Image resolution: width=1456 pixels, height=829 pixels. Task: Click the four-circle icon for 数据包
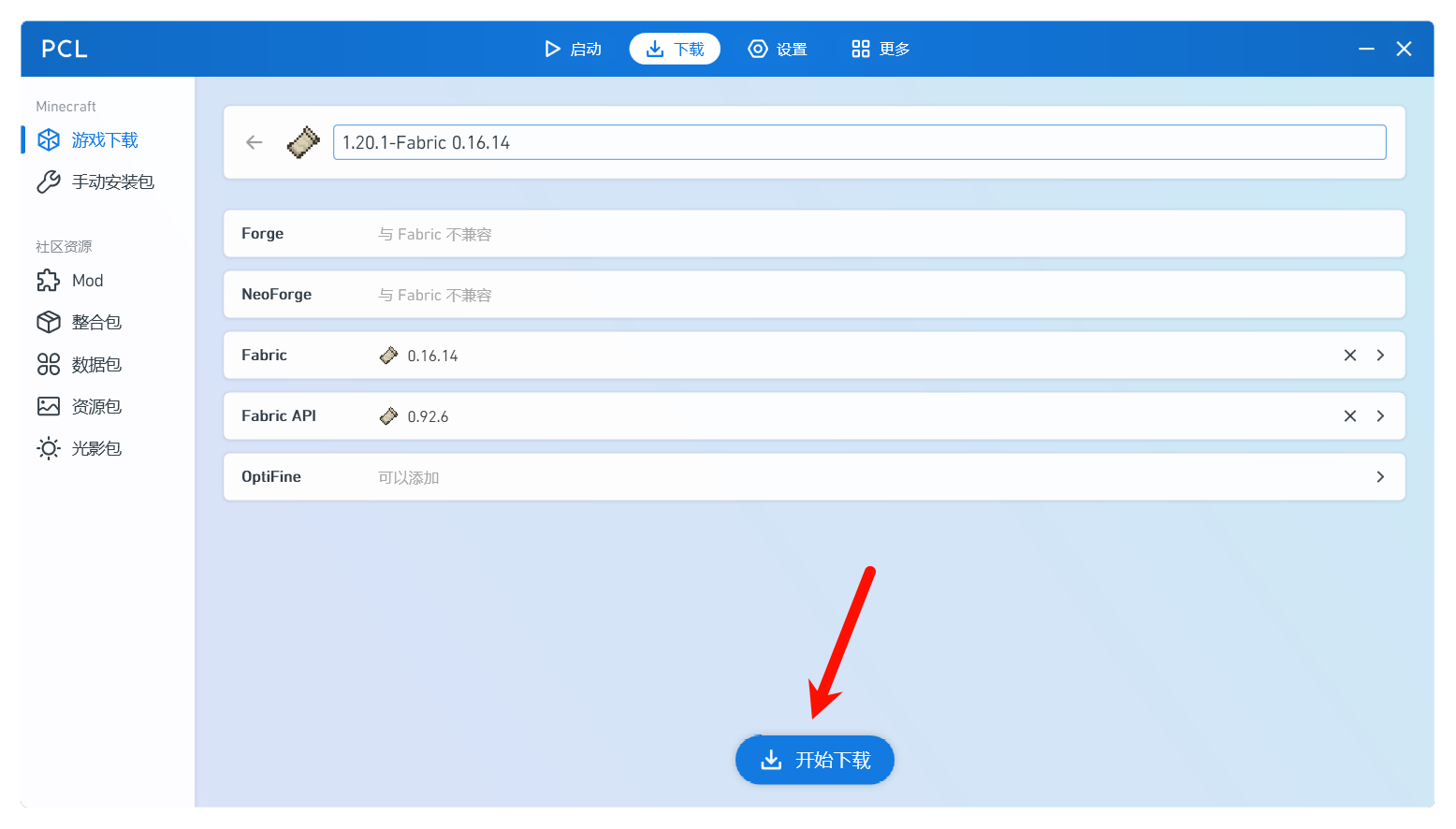[x=49, y=365]
